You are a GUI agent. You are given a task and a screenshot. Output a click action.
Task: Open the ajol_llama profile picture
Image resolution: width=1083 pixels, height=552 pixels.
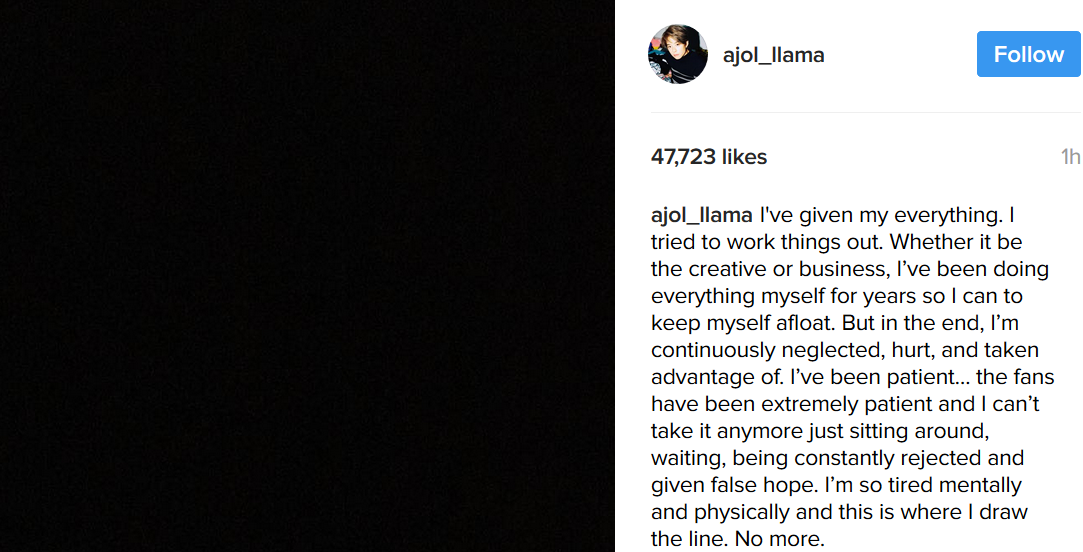[678, 55]
